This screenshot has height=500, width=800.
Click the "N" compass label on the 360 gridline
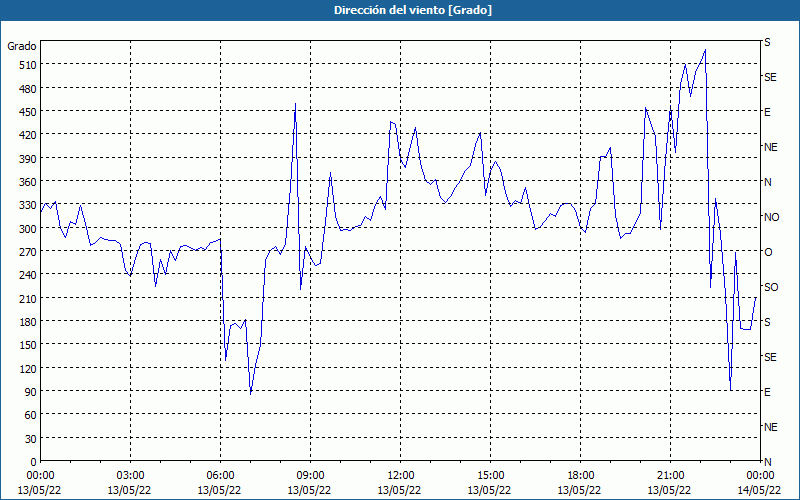click(767, 182)
